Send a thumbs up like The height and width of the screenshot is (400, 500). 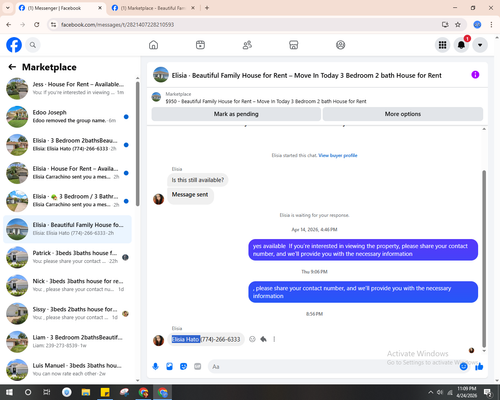(x=479, y=367)
